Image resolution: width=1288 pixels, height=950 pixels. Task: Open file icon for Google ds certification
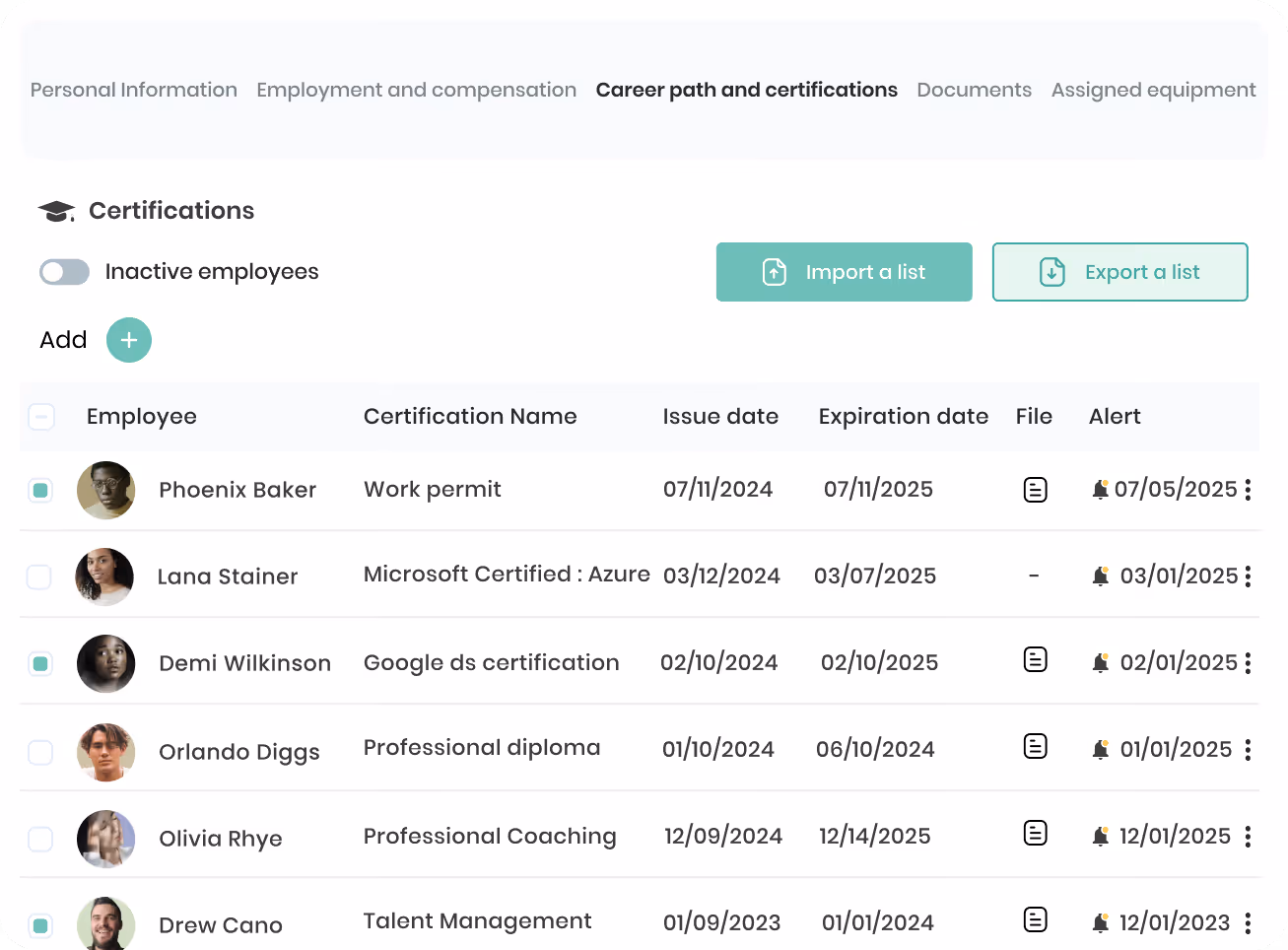click(x=1035, y=659)
